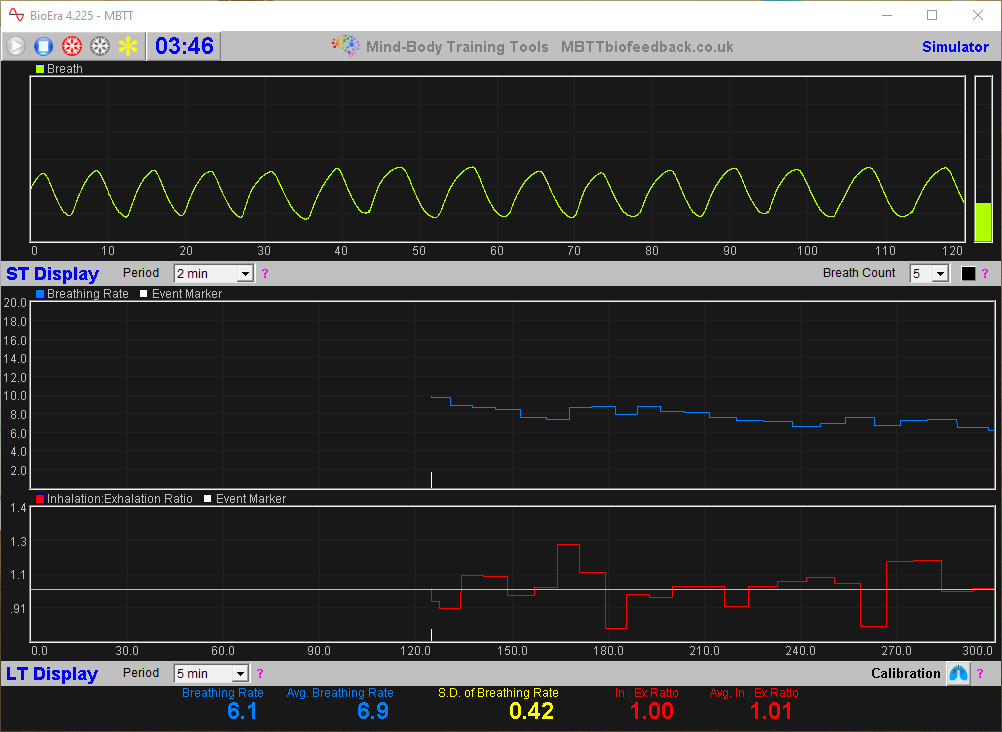The height and width of the screenshot is (732, 1002).
Task: Select the LT Display section header
Action: (x=51, y=673)
